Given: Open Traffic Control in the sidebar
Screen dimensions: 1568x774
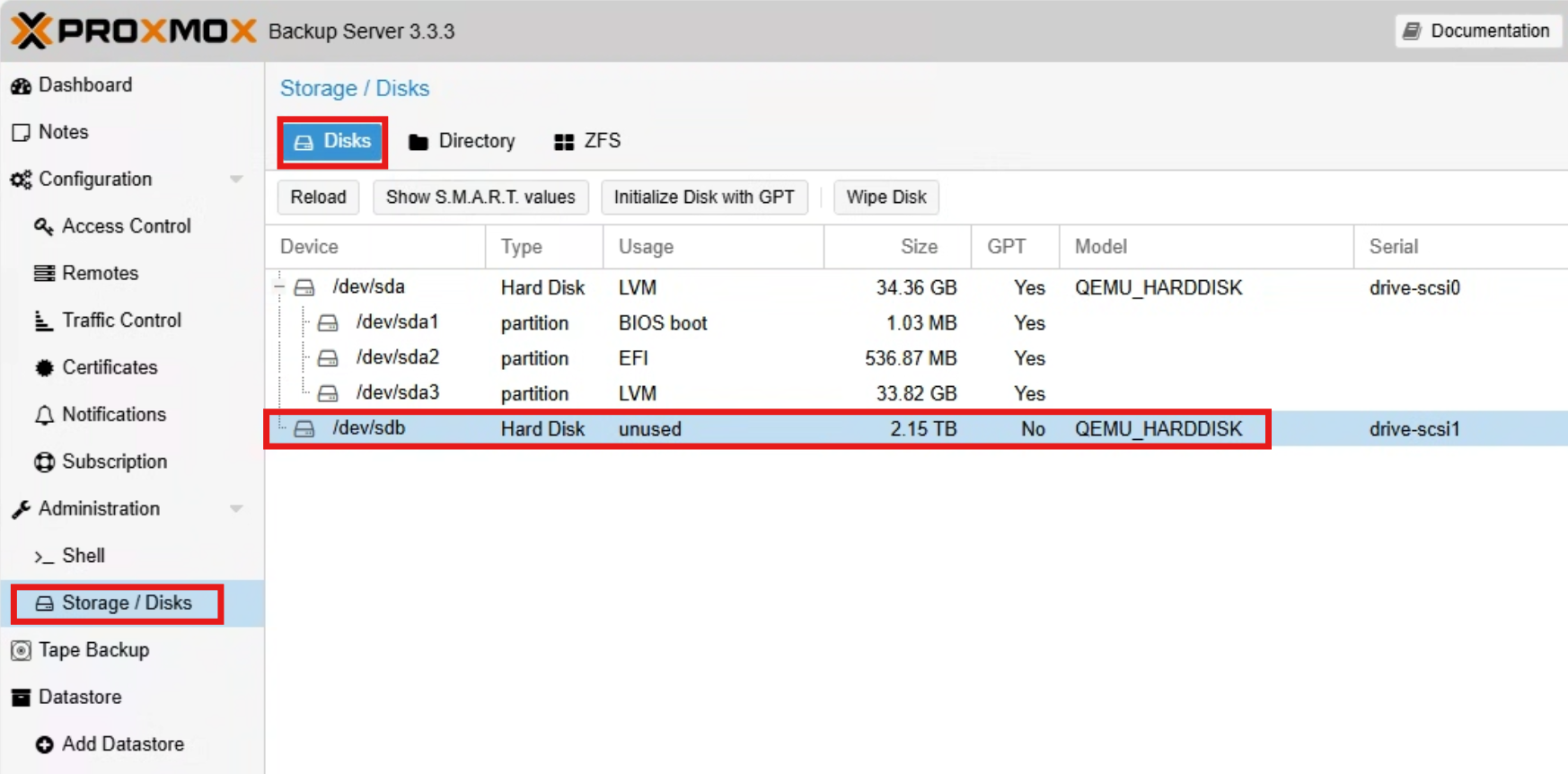Looking at the screenshot, I should click(x=122, y=320).
